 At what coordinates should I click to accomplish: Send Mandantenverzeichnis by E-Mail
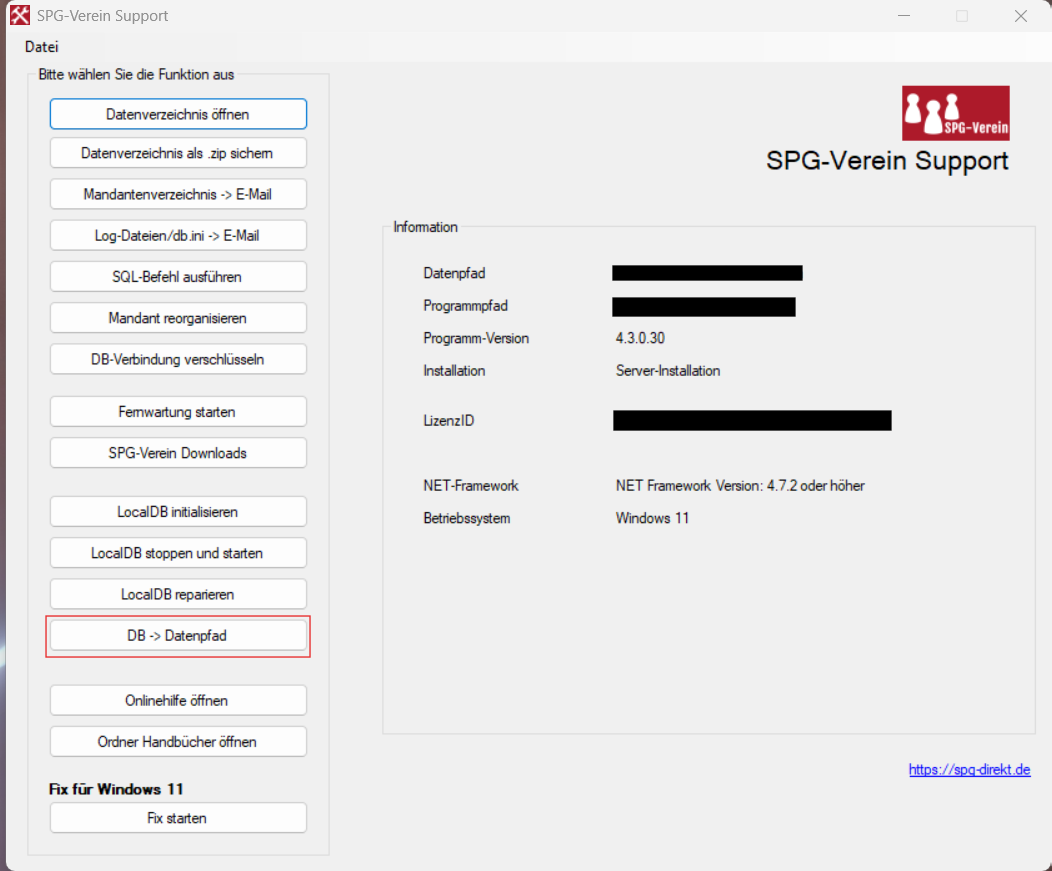(178, 194)
